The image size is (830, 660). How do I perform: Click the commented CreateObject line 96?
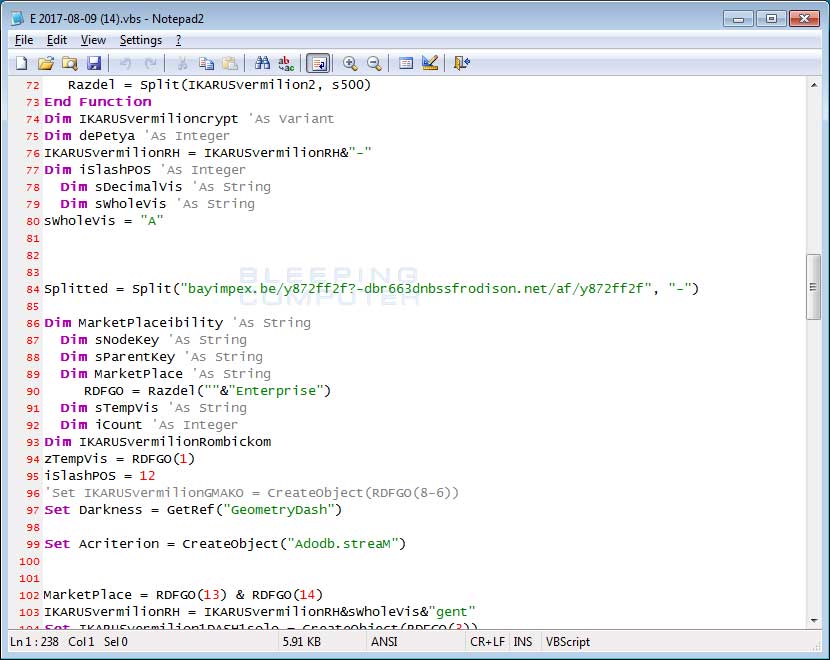[251, 493]
